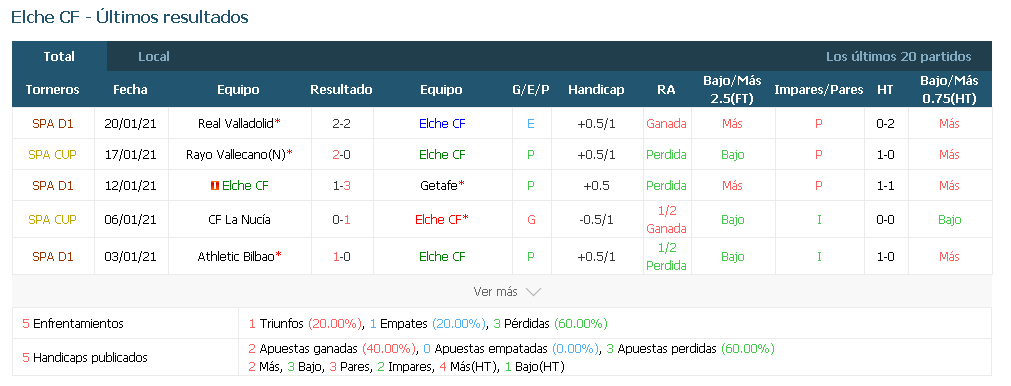Click Getafe team name
This screenshot has width=1011, height=386.
click(438, 186)
